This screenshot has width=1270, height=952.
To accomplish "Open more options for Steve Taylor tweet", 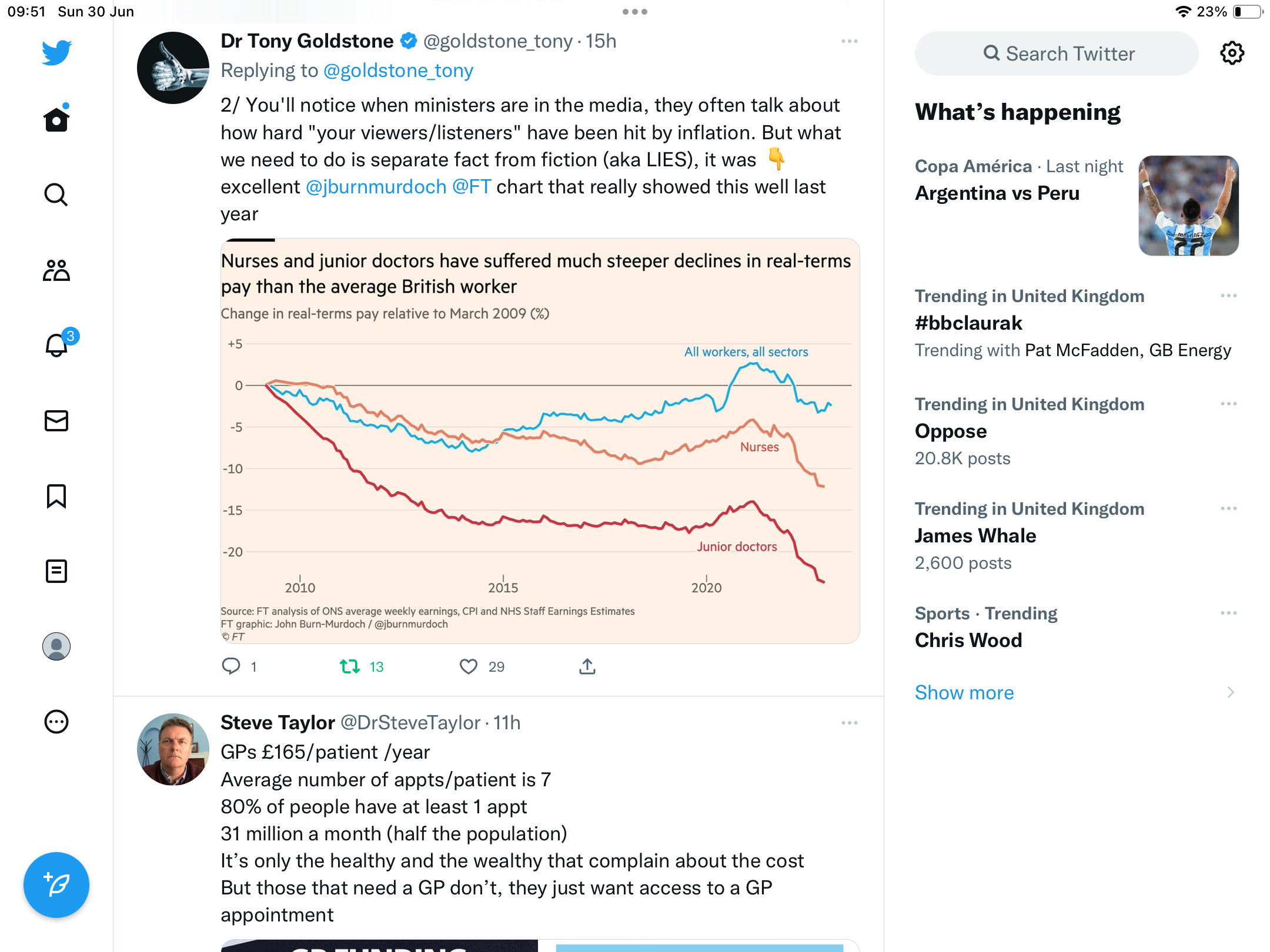I will point(850,723).
